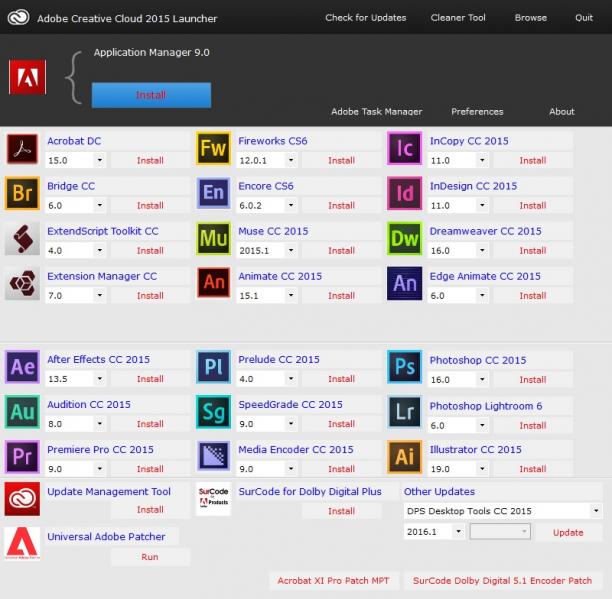Click Acrobat XI Pro Patch MPT button
Screen dimensions: 612x599
(334, 581)
